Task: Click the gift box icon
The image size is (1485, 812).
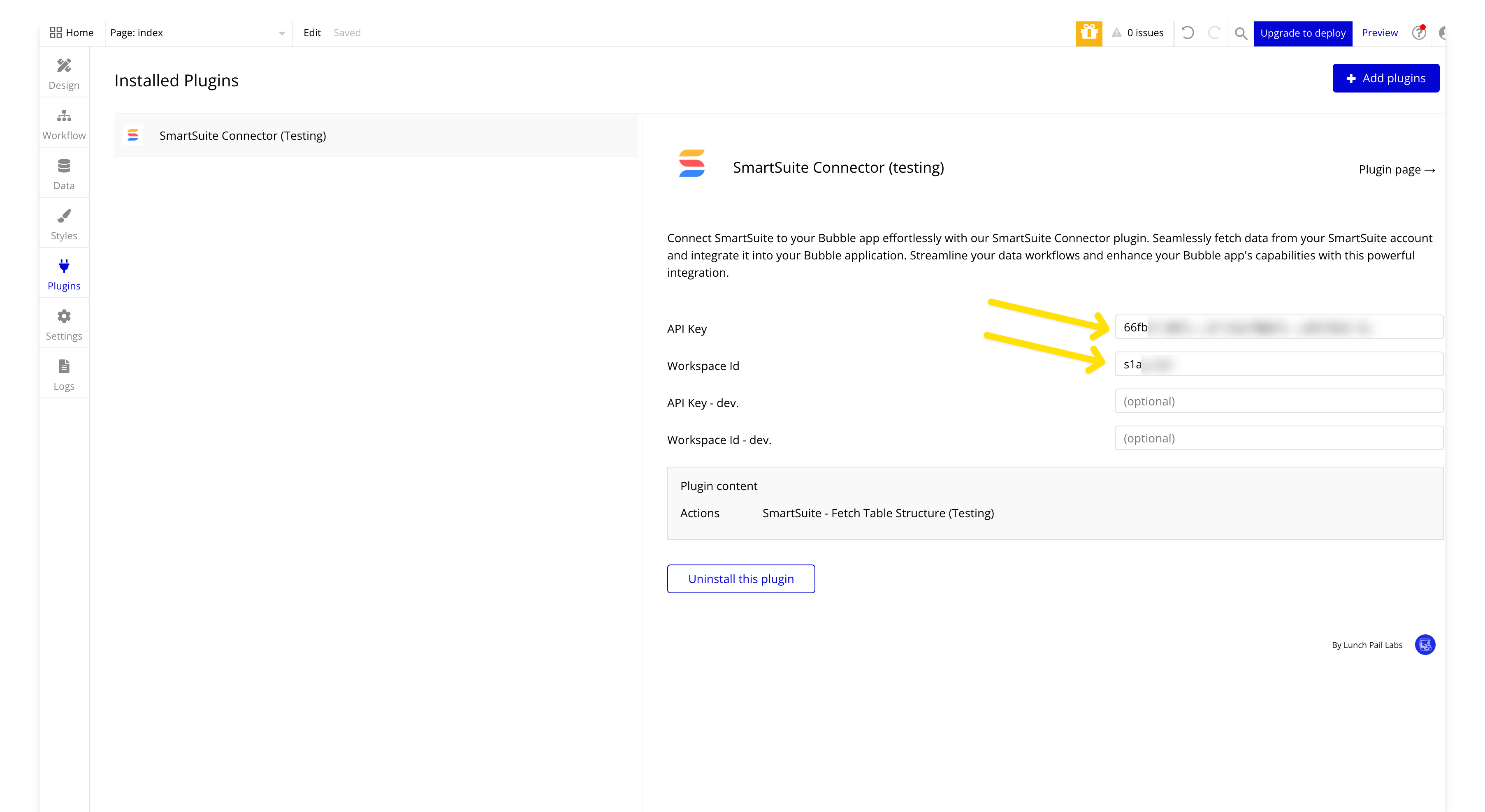Action: [1088, 33]
